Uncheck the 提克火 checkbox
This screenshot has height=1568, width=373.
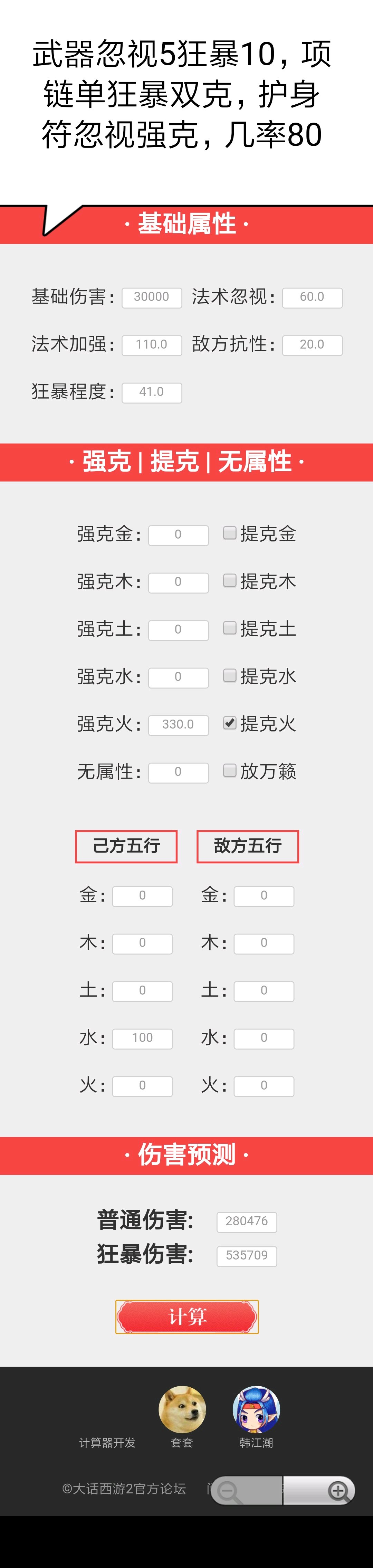229,723
